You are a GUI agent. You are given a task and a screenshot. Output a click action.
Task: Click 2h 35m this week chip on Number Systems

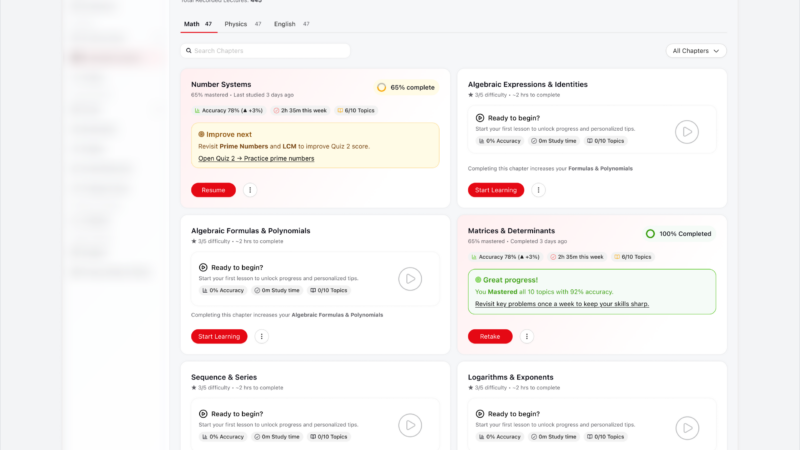[300, 110]
